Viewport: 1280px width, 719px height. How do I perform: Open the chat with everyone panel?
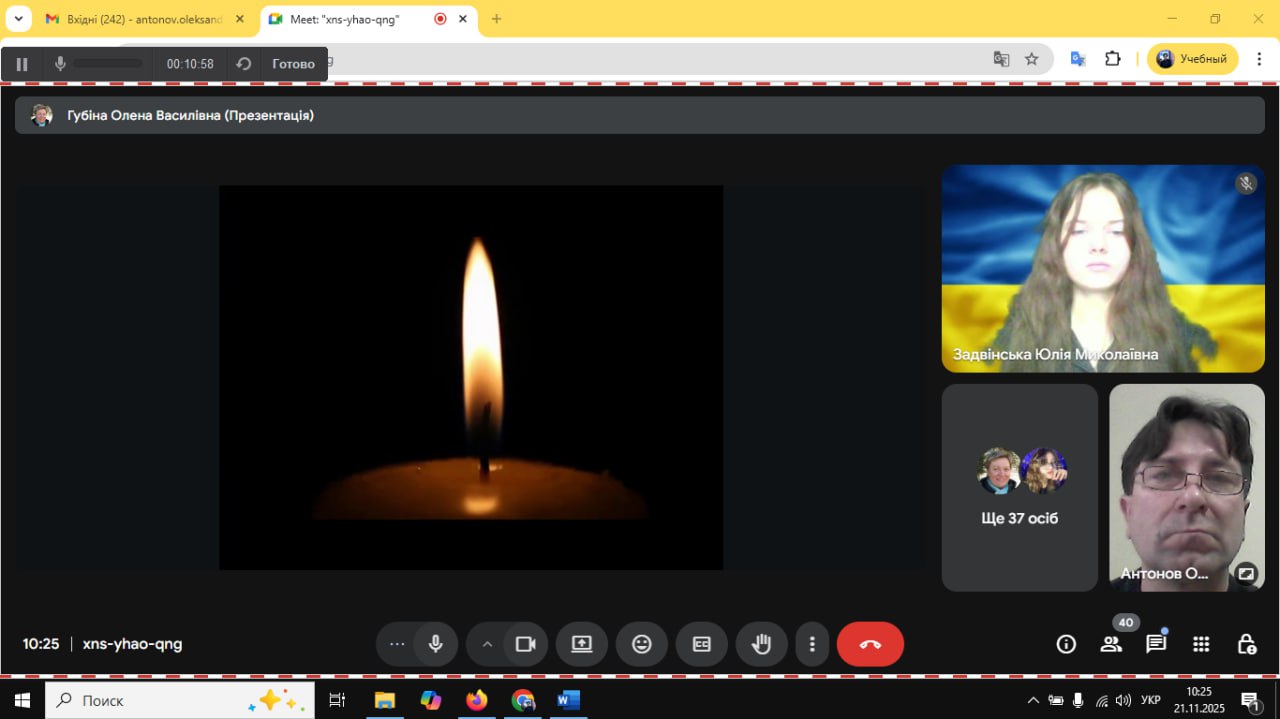tap(1156, 644)
